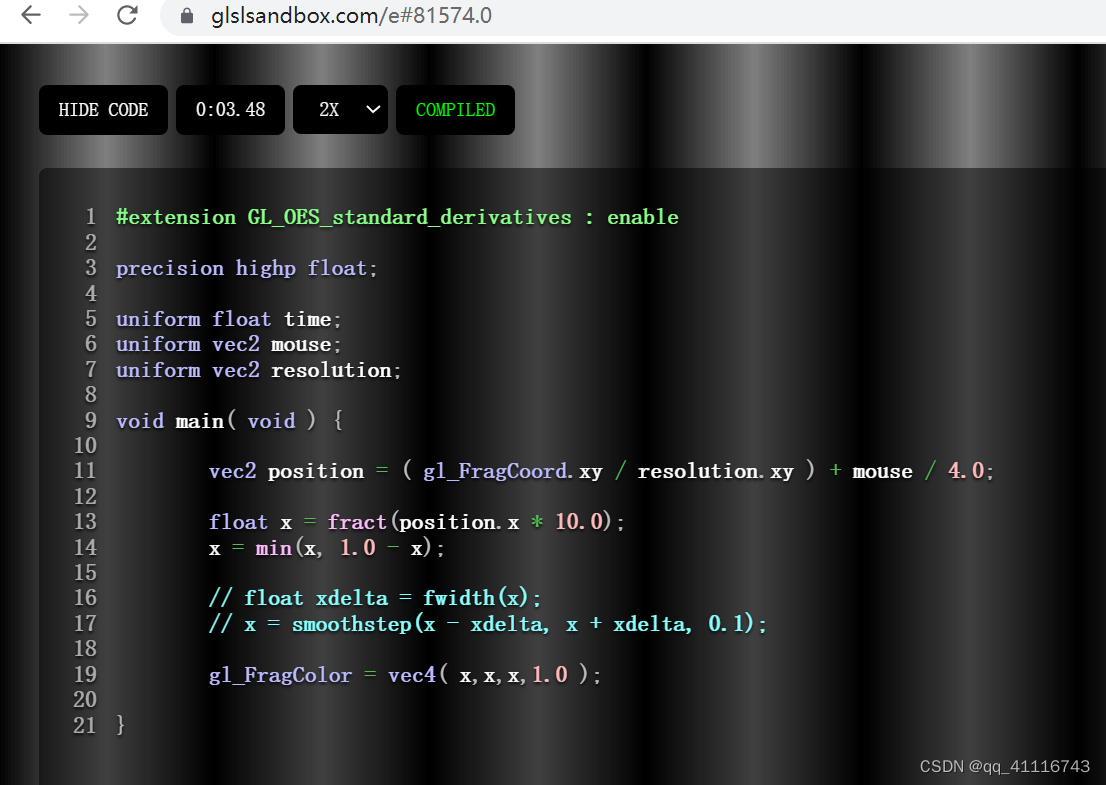The image size is (1106, 785).
Task: Click the grayed-out forward navigation arrow
Action: pyautogui.click(x=78, y=16)
